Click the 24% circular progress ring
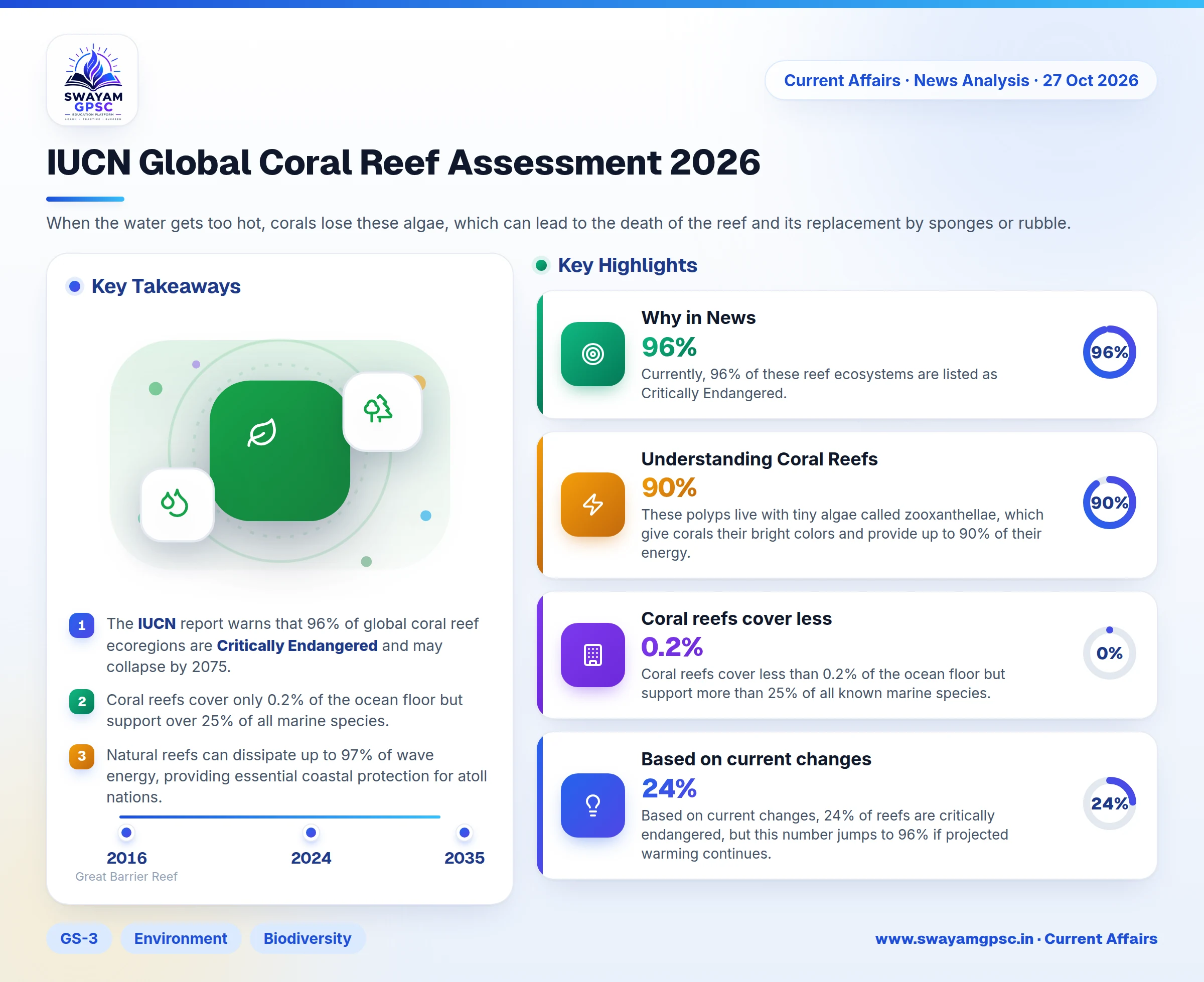The width and height of the screenshot is (1204, 982). (x=1109, y=803)
